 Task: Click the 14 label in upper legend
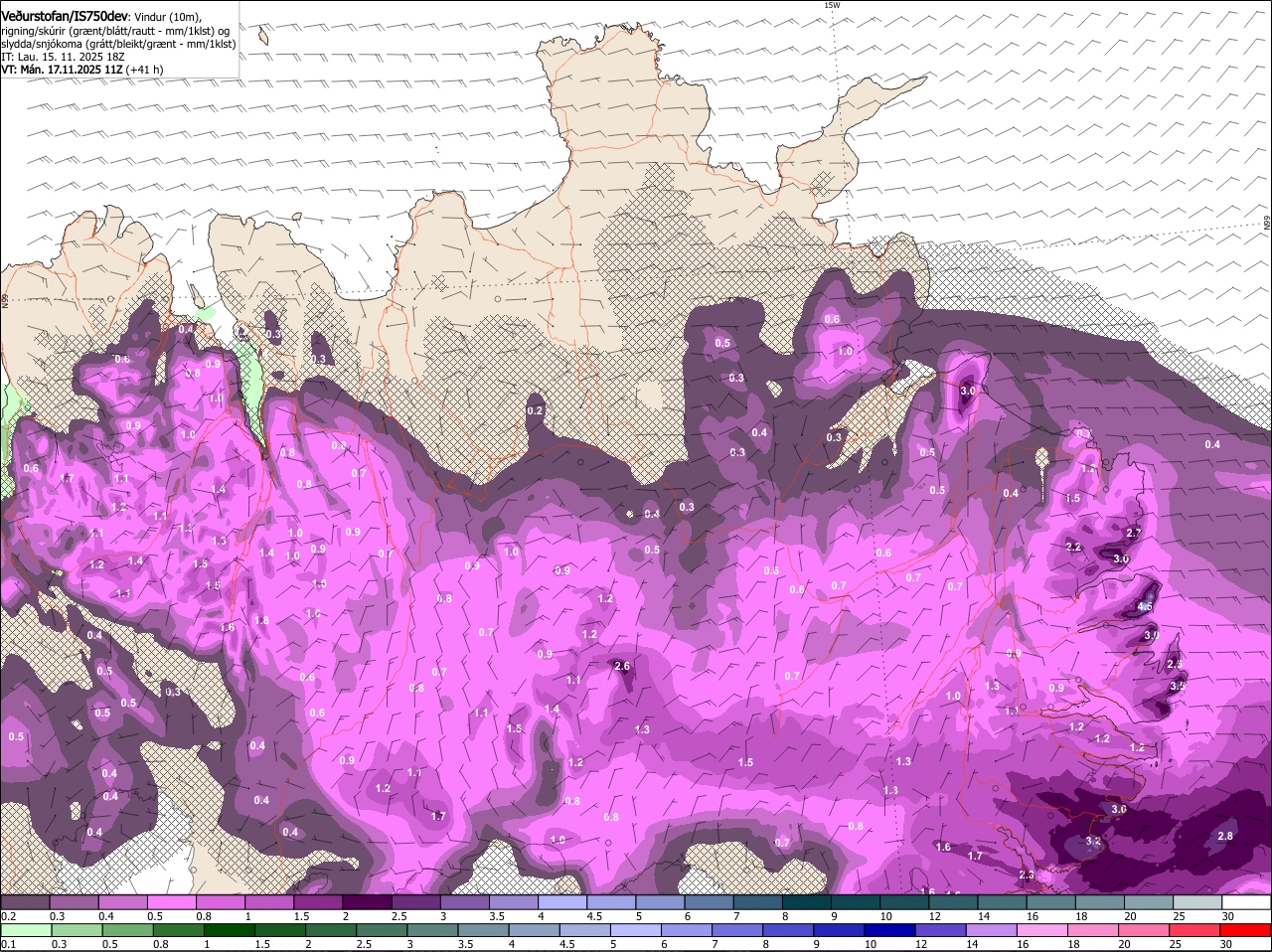coord(983,916)
